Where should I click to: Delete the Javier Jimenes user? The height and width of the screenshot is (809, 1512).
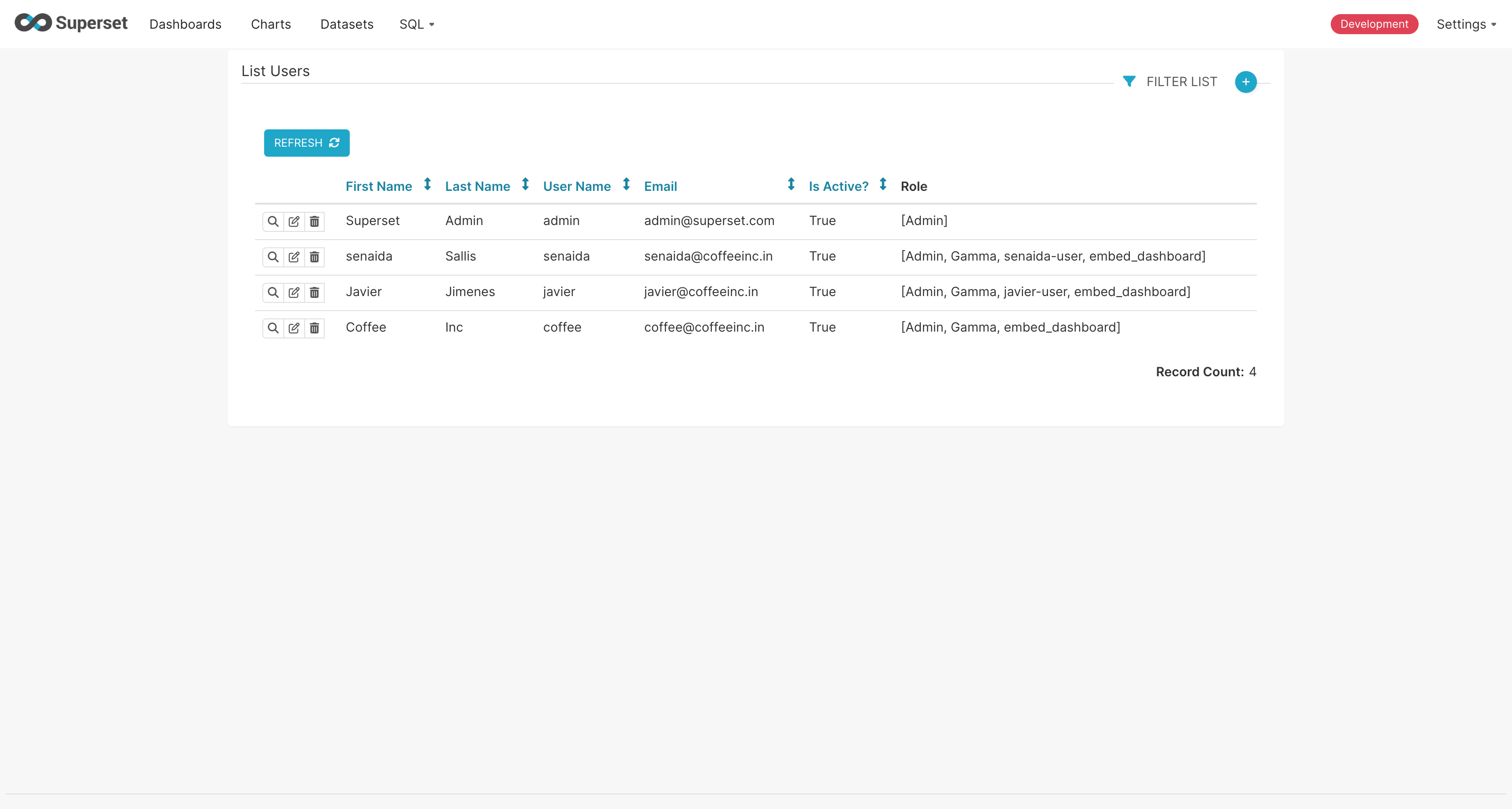[x=315, y=292]
